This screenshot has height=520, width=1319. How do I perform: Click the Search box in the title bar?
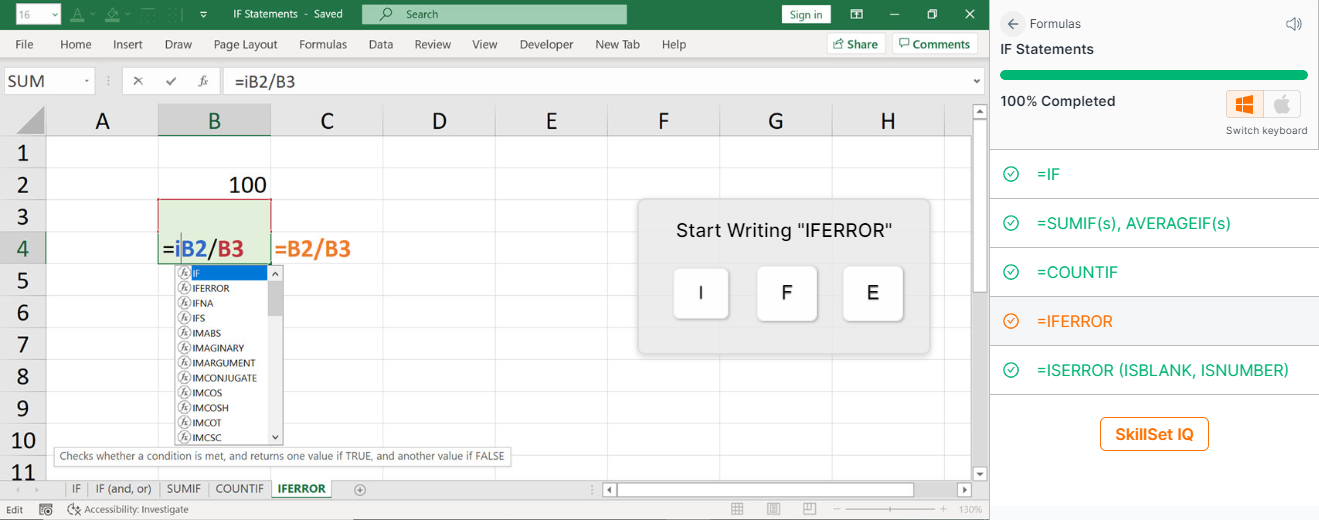point(494,14)
